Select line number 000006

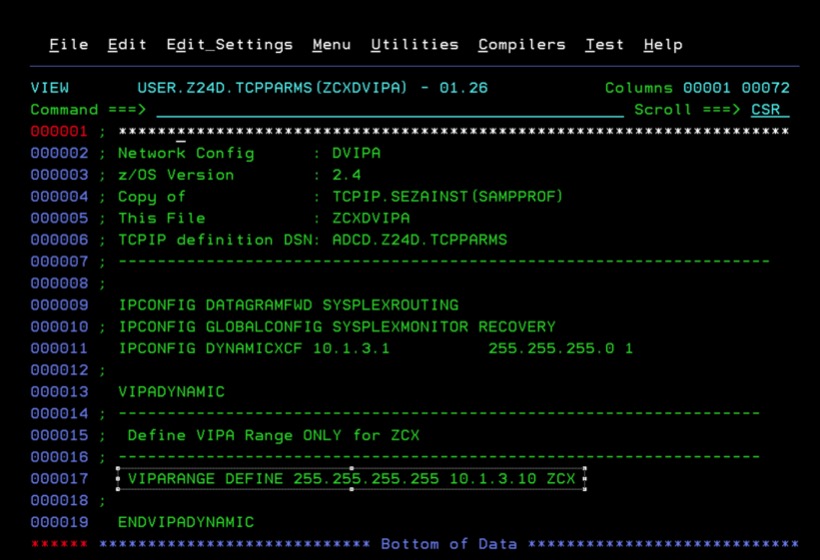coord(59,240)
